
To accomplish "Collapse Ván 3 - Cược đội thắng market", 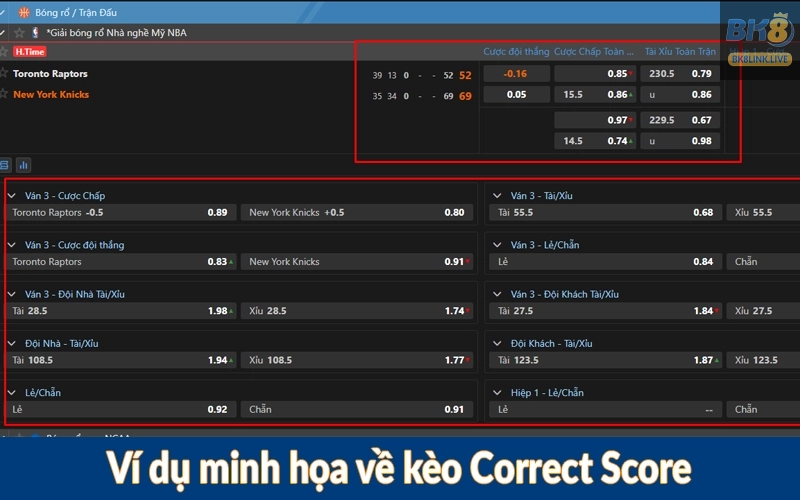I will click(12, 245).
